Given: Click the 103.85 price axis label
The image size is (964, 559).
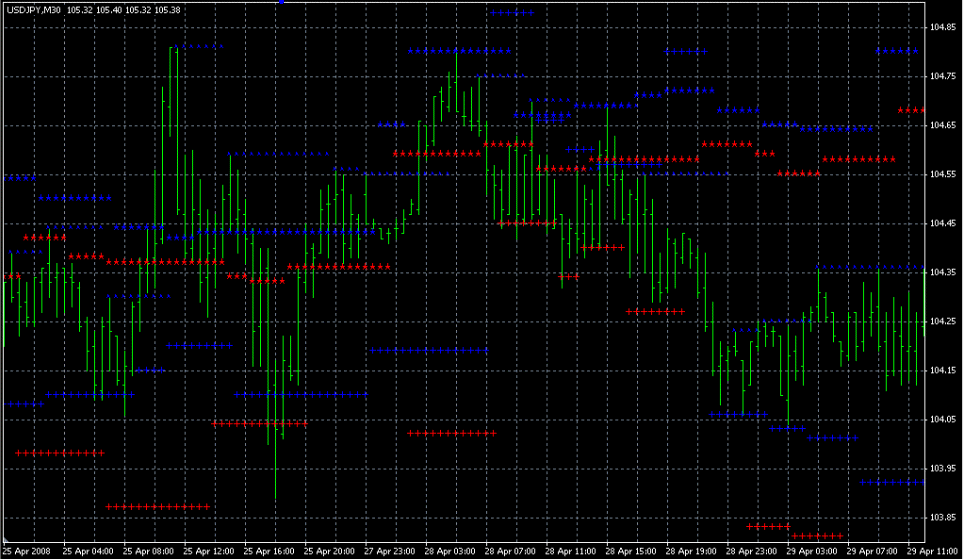Looking at the screenshot, I should (944, 517).
